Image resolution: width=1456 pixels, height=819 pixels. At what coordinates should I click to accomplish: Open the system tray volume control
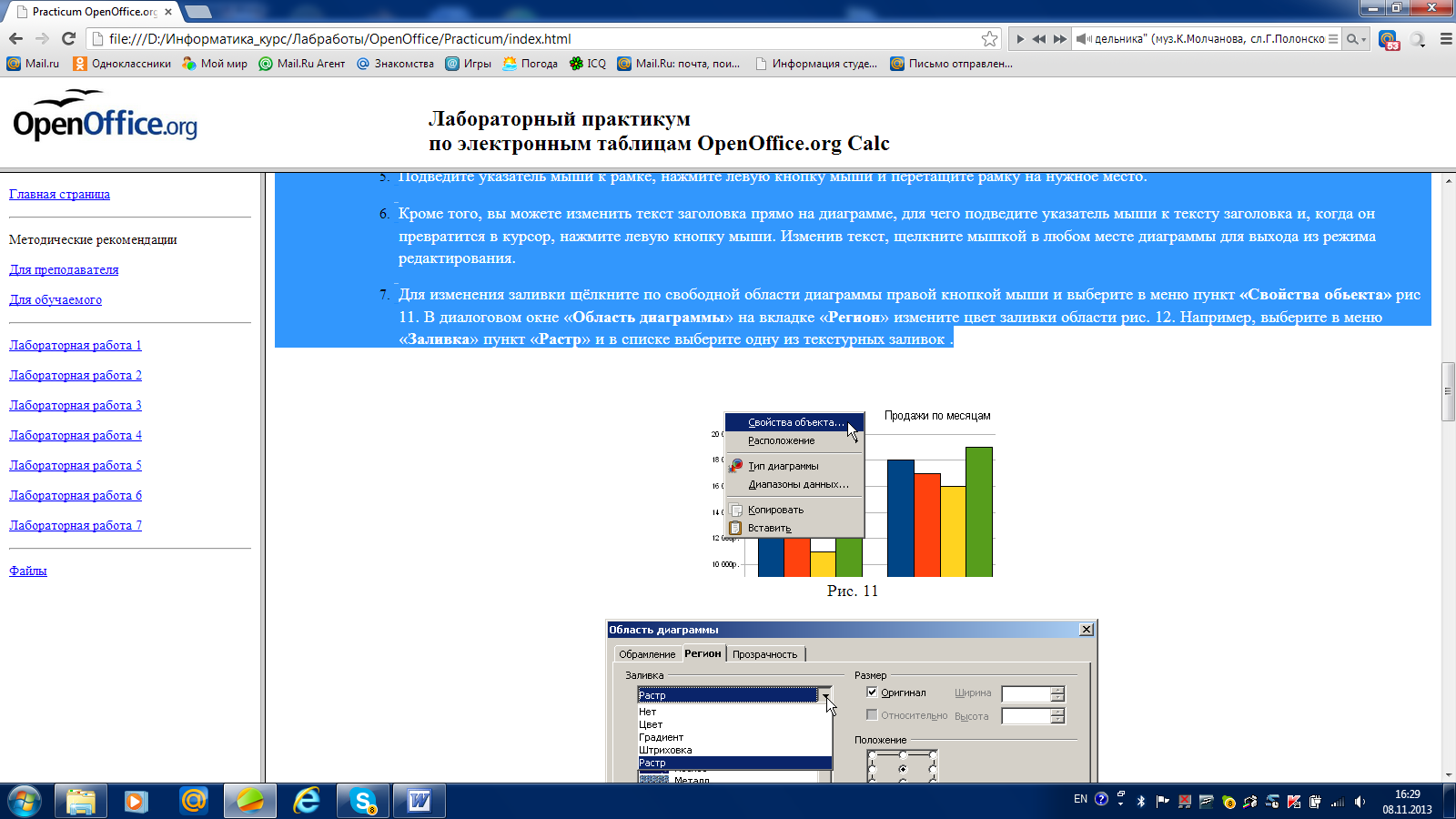pyautogui.click(x=1360, y=802)
